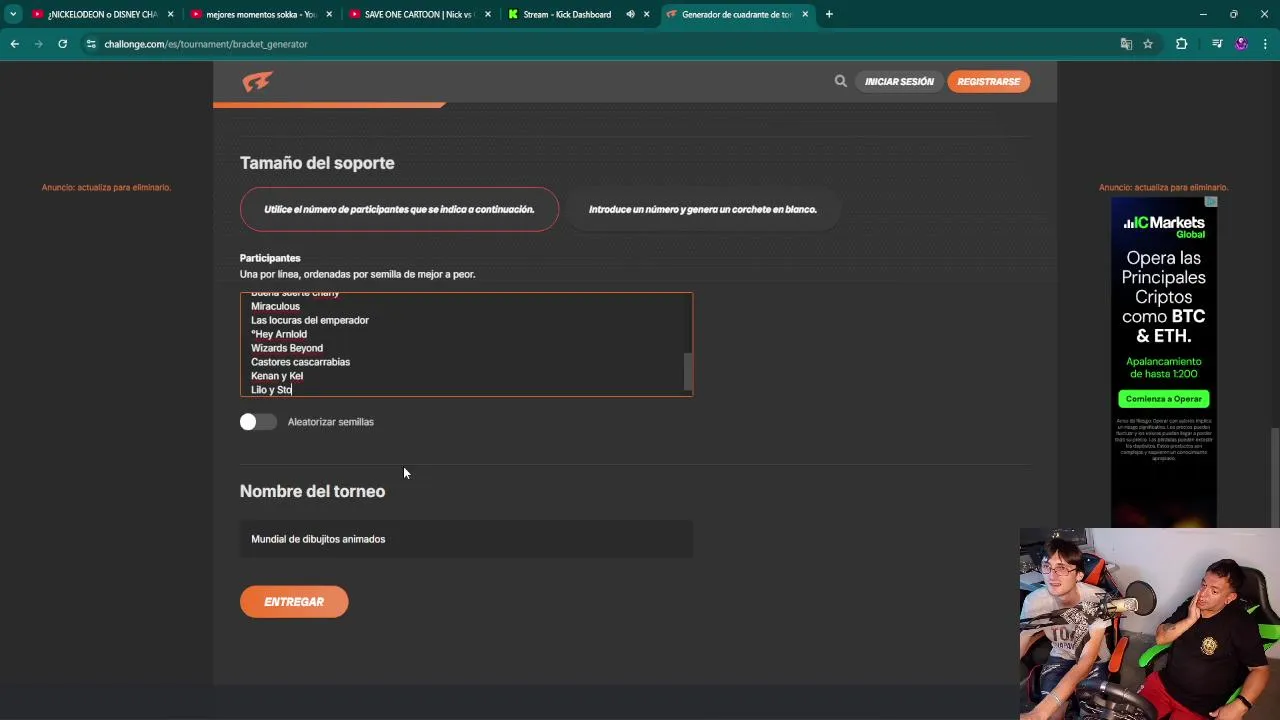Click the IC Markets Global ad logo
Viewport: 1280px width, 720px height.
click(1164, 226)
